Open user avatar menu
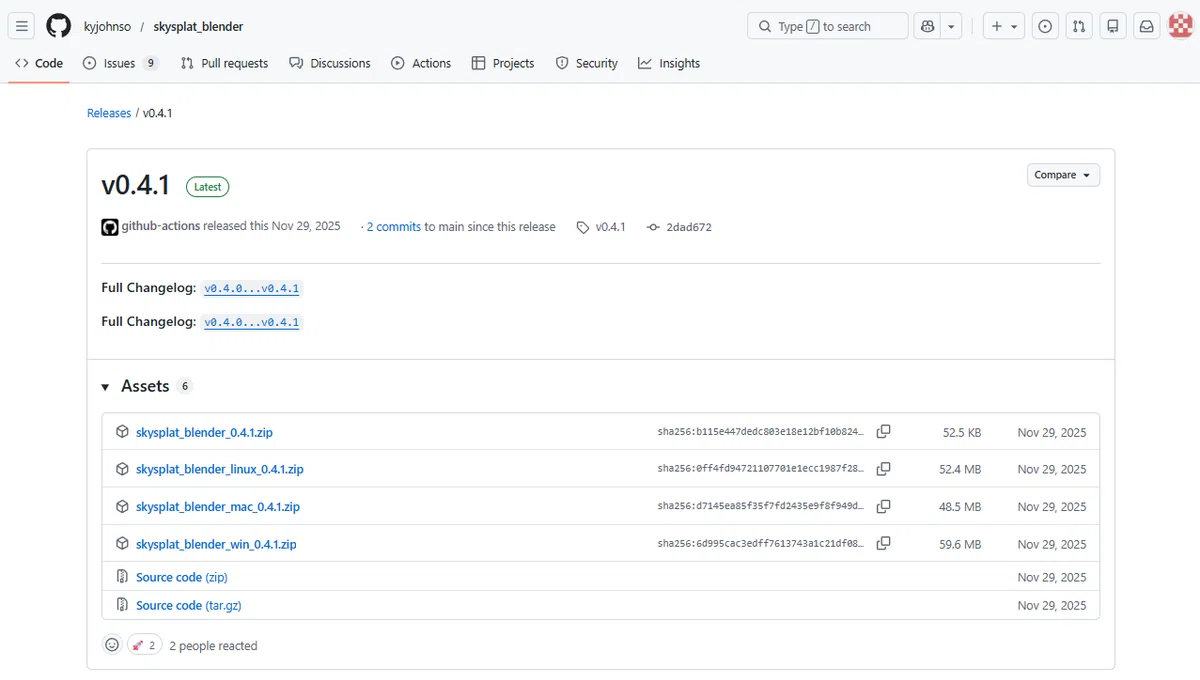Viewport: 1200px width, 680px height. pos(1181,26)
